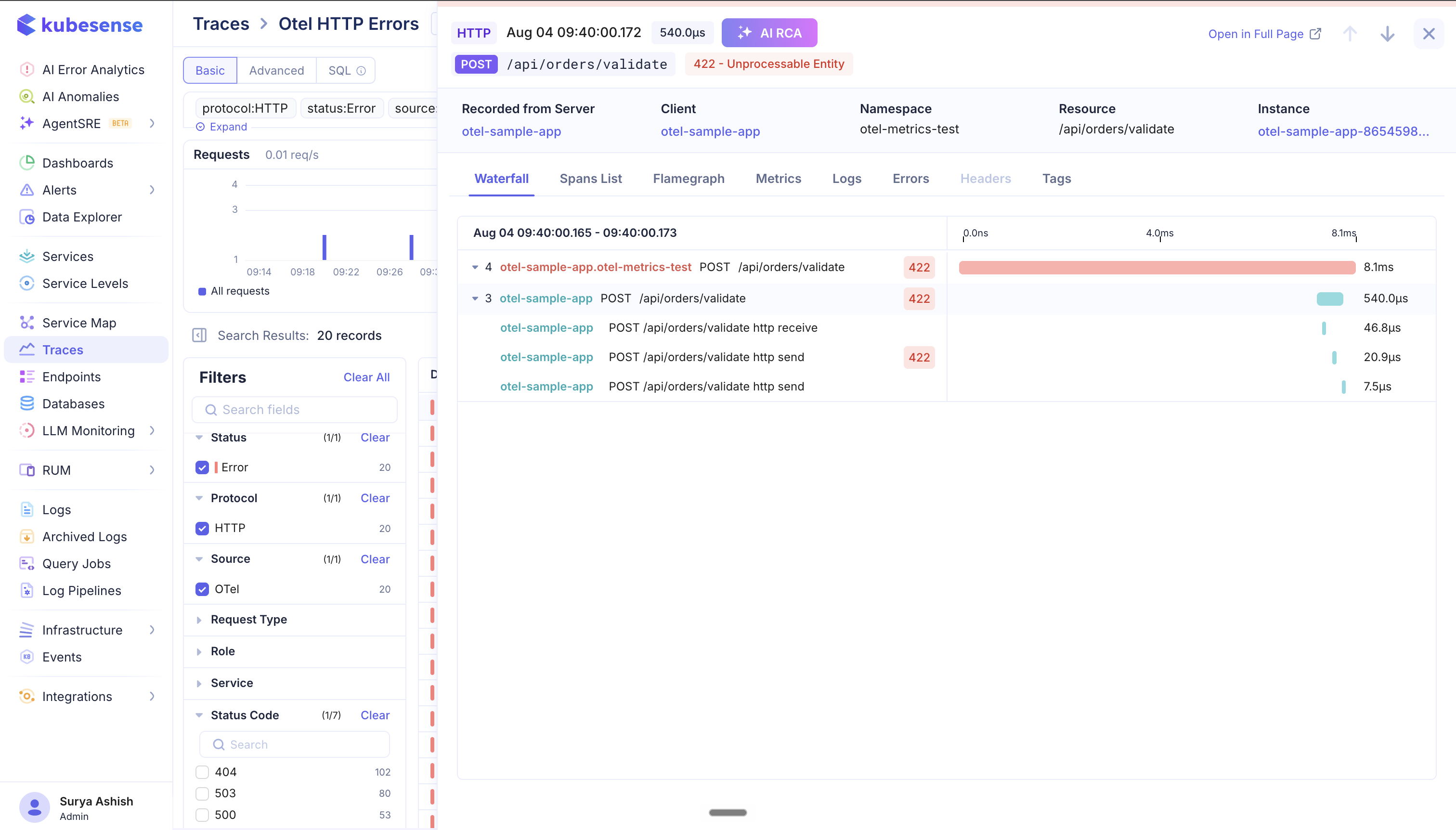The width and height of the screenshot is (1456, 830).
Task: Uncheck the OTel source filter
Action: [202, 589]
